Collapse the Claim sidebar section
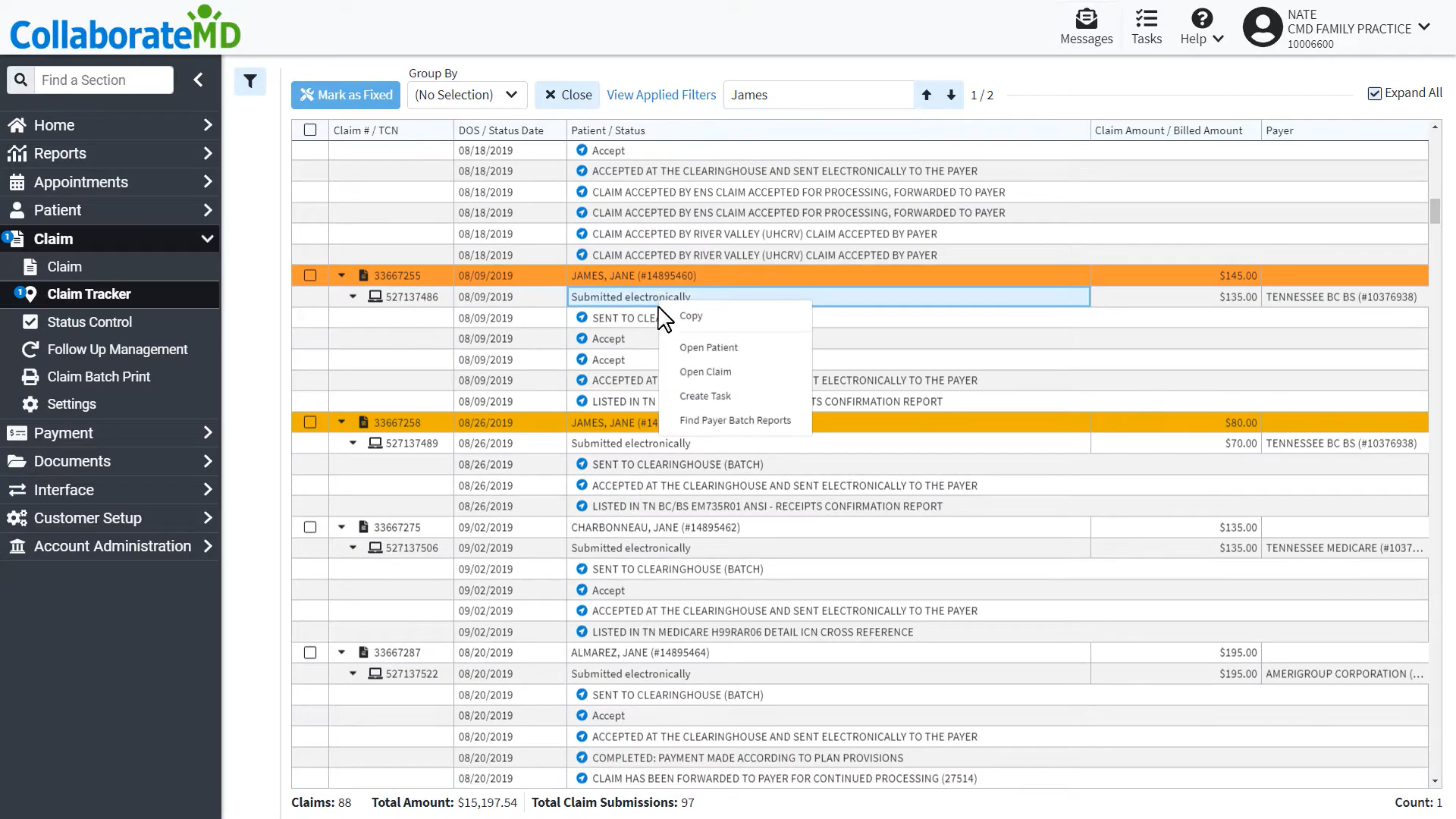The image size is (1456, 819). click(x=110, y=239)
